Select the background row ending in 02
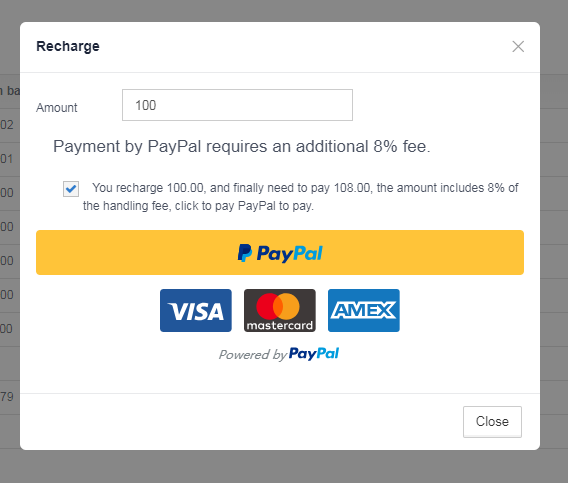 (10, 125)
